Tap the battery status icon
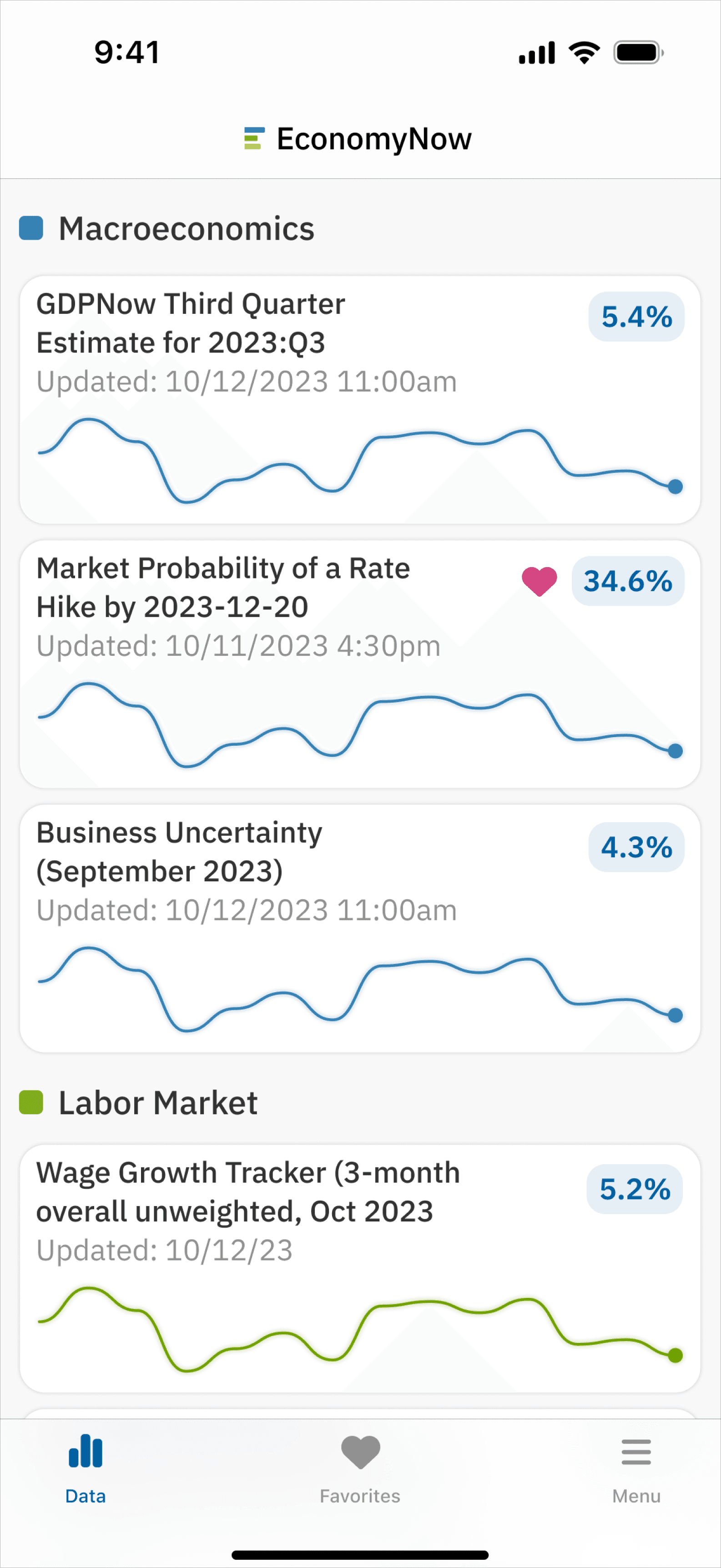This screenshot has width=721, height=1568. point(638,52)
